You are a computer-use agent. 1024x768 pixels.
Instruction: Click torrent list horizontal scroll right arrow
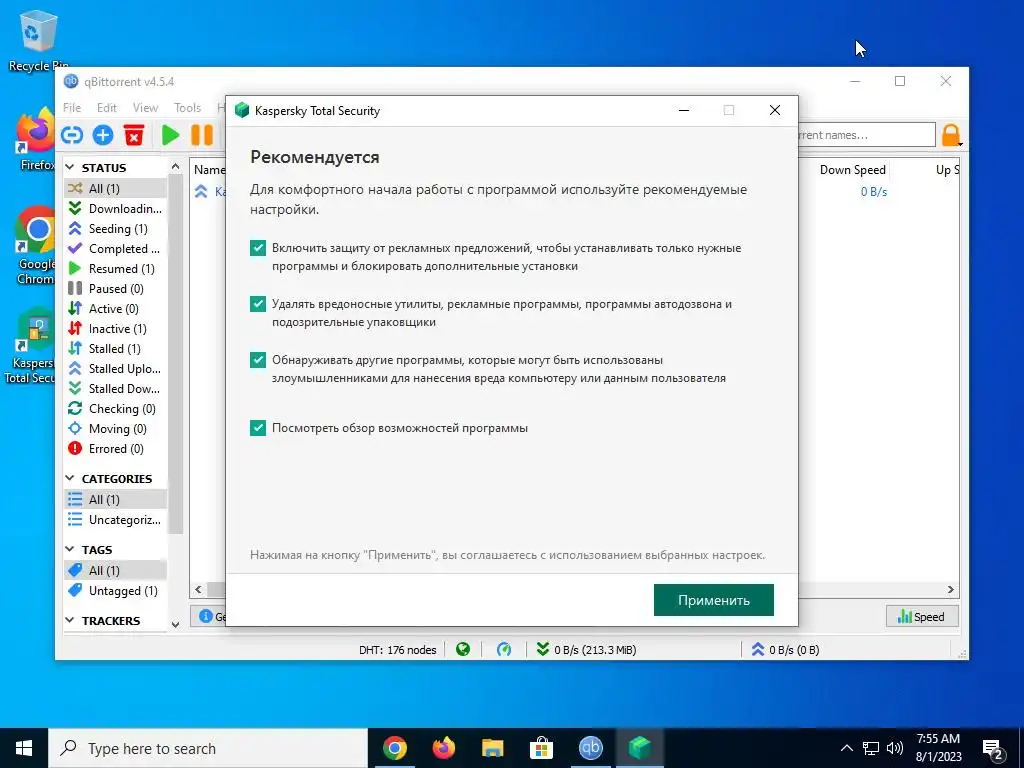pos(951,590)
